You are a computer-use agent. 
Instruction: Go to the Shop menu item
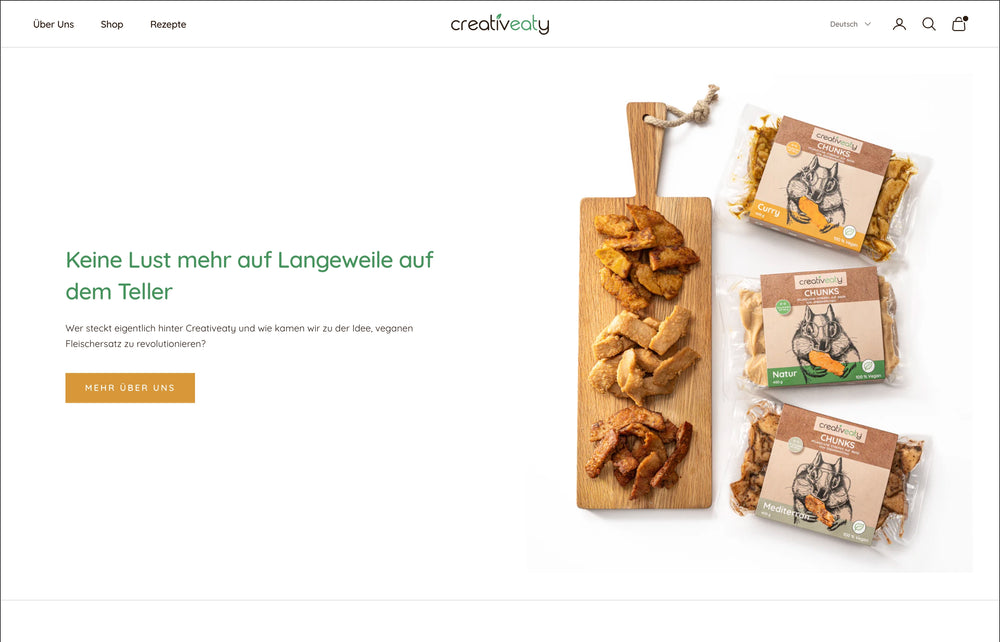click(112, 24)
